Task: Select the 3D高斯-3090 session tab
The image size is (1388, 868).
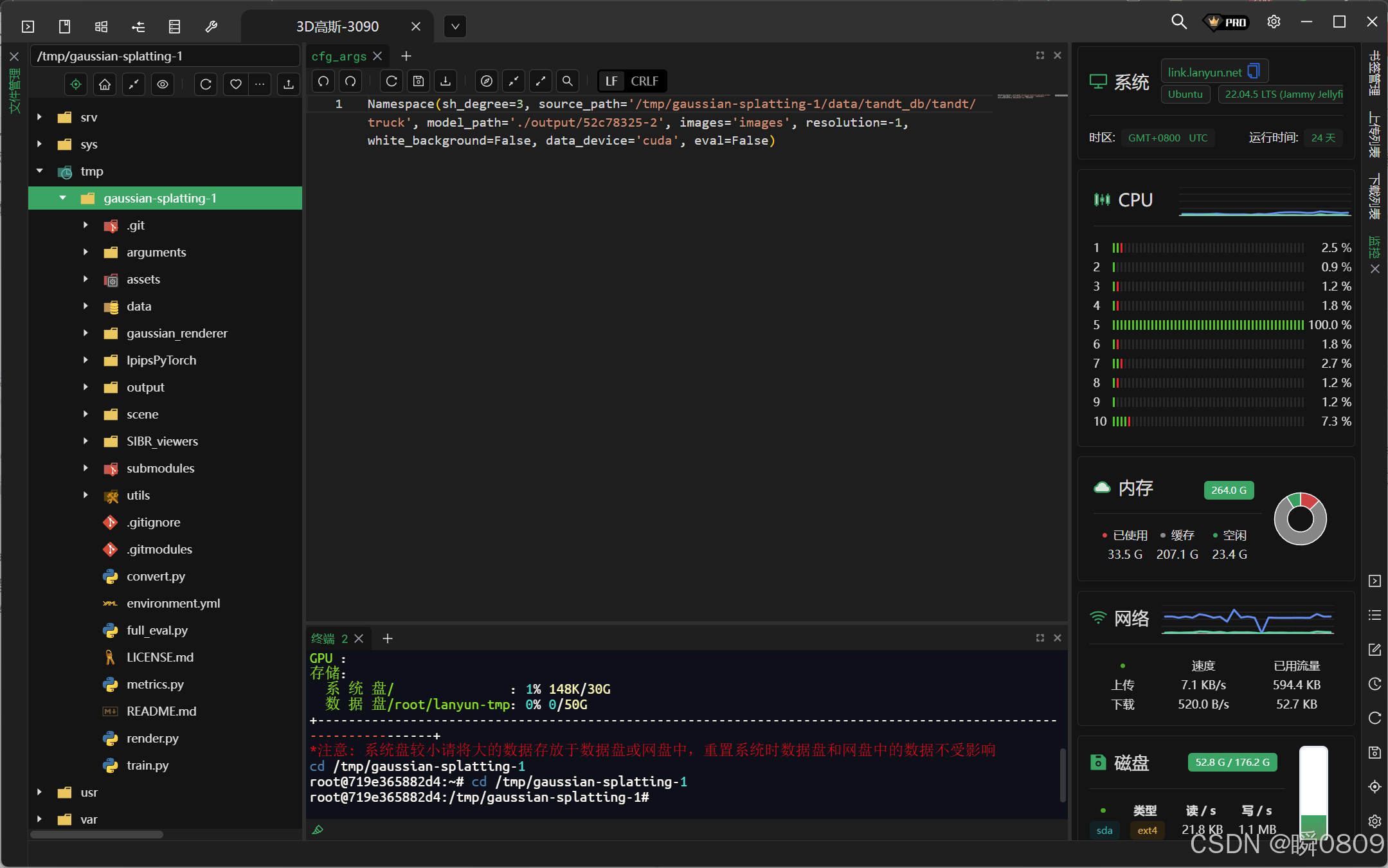Action: tap(337, 26)
